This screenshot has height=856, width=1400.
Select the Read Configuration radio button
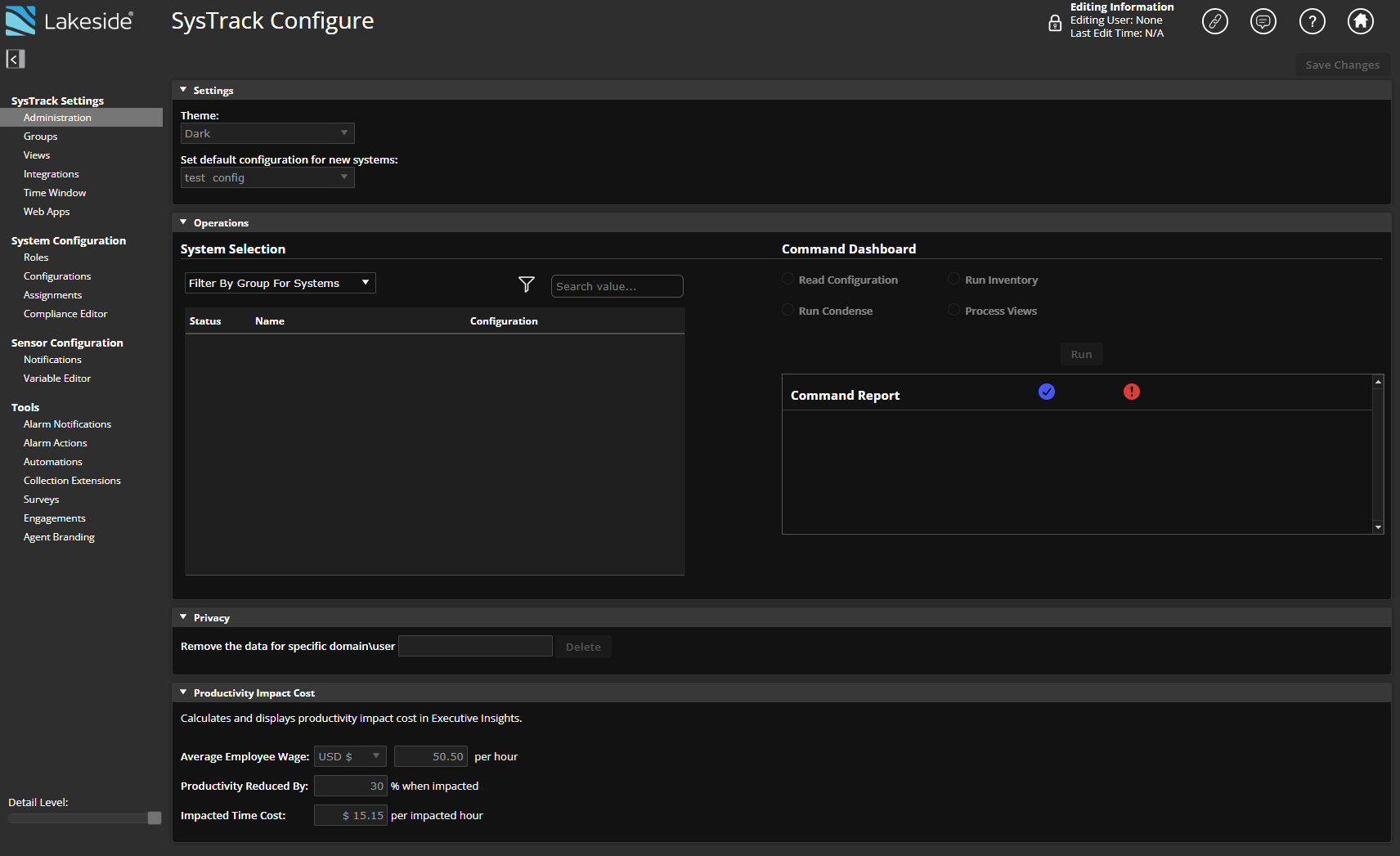pyautogui.click(x=788, y=280)
